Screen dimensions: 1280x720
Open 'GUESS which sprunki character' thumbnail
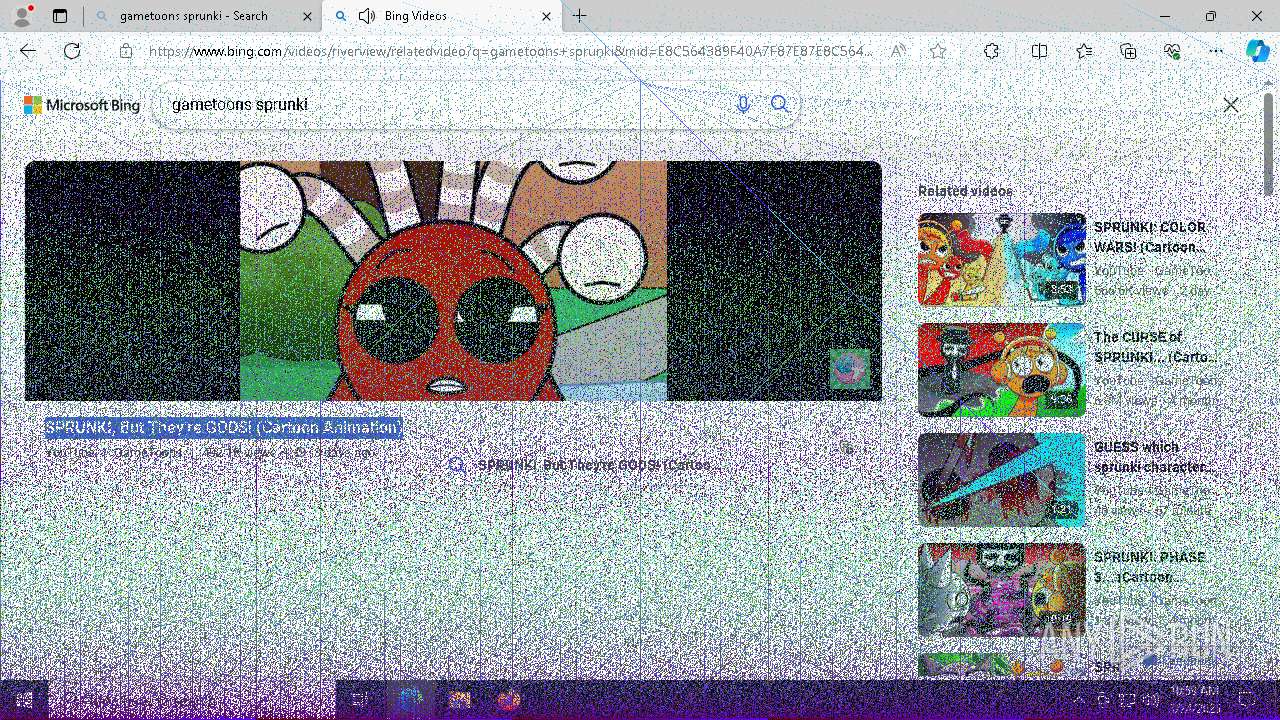click(1001, 479)
